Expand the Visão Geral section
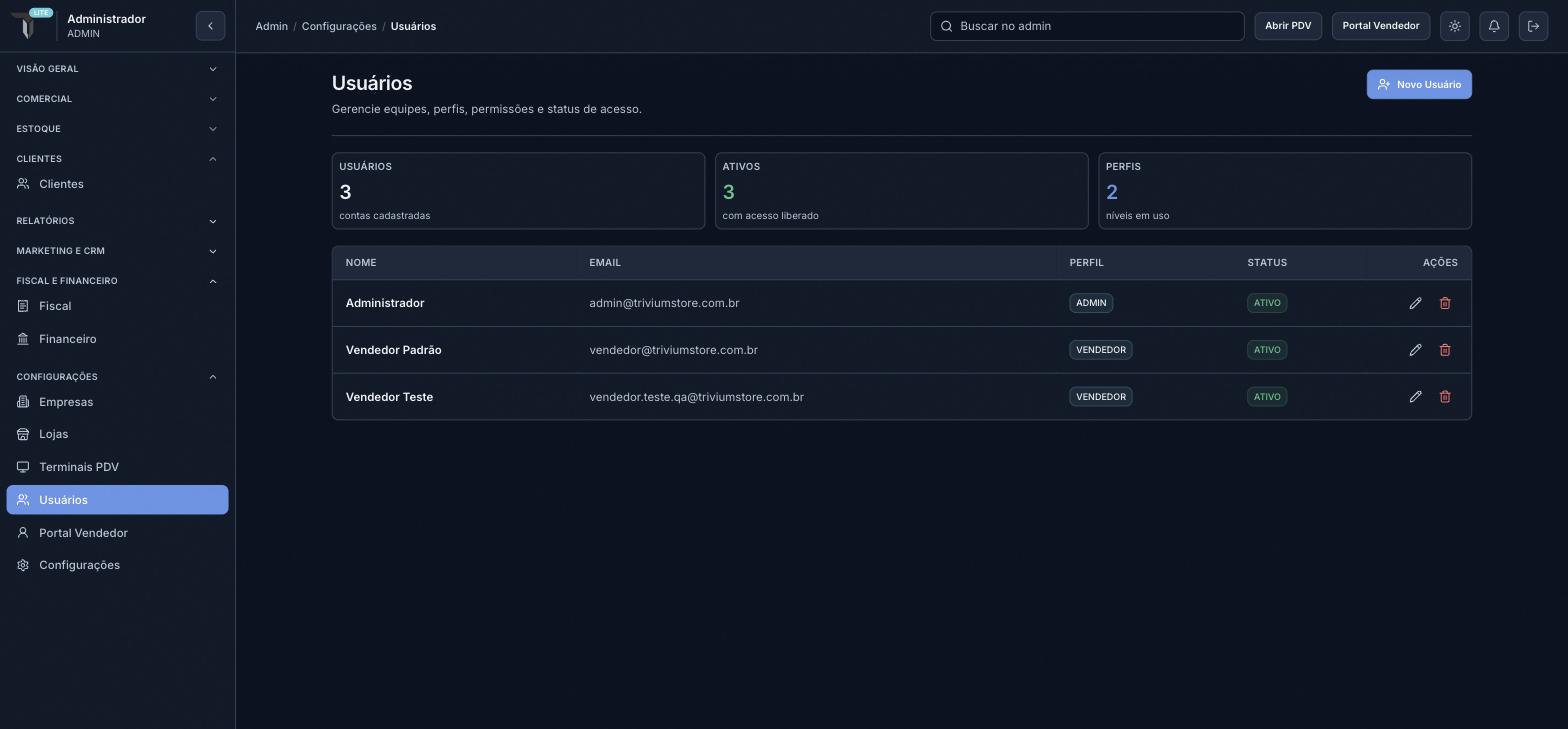The height and width of the screenshot is (729, 1568). (x=117, y=69)
